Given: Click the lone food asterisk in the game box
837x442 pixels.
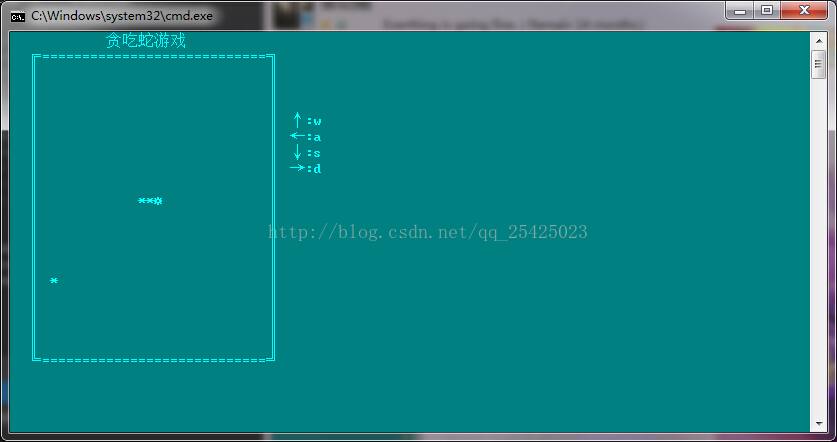Looking at the screenshot, I should [x=54, y=280].
